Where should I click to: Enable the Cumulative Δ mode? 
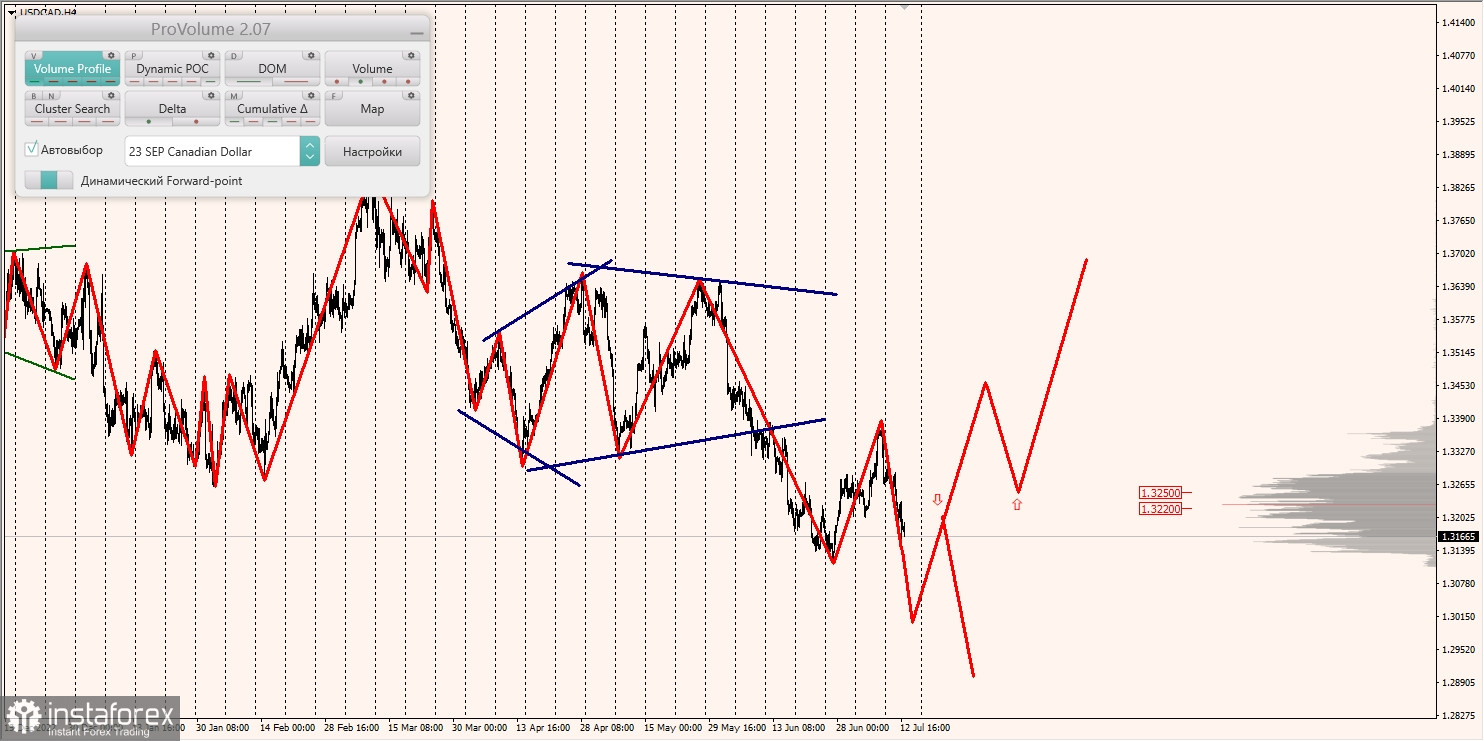pyautogui.click(x=272, y=109)
